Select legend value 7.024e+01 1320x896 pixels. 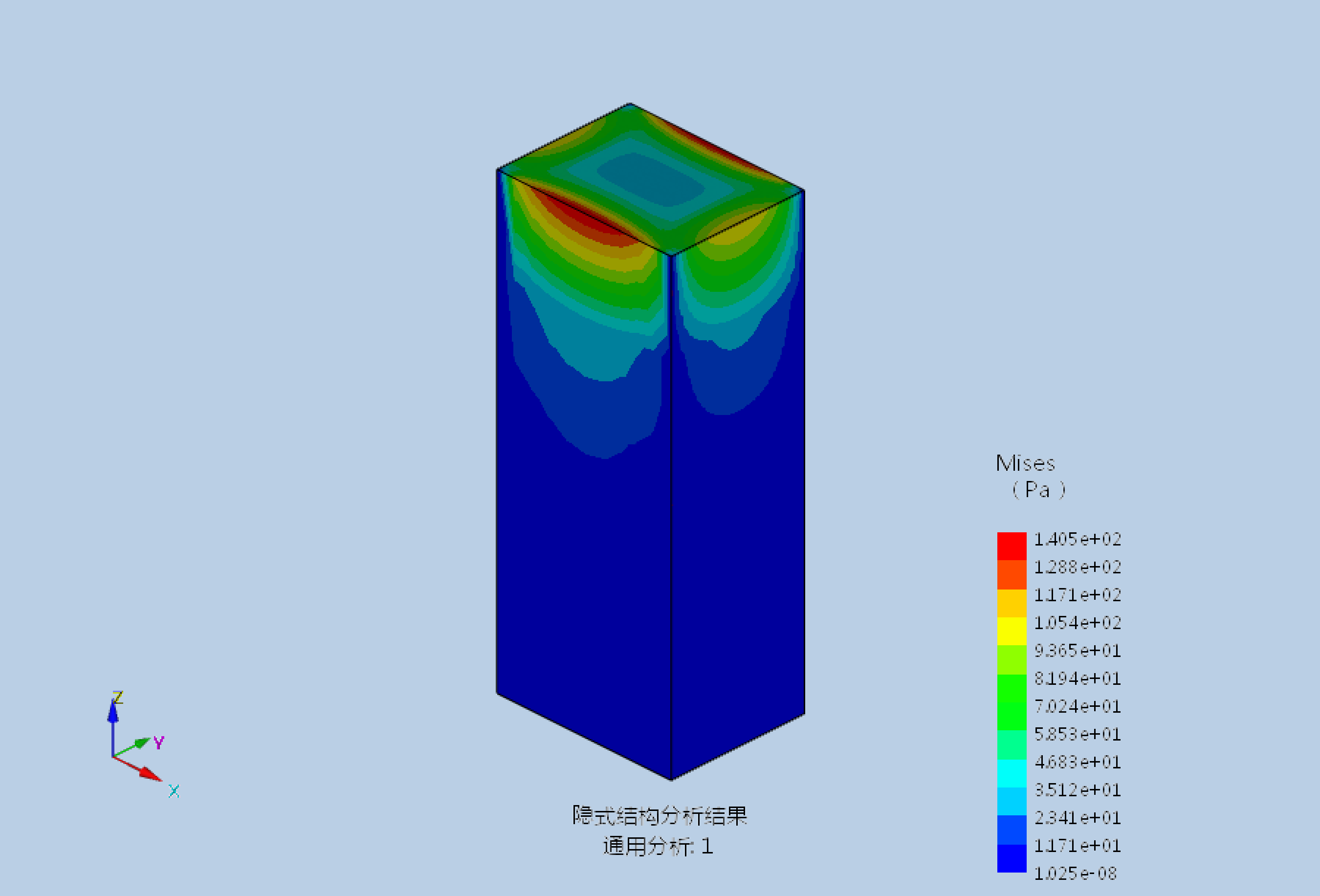point(1078,706)
